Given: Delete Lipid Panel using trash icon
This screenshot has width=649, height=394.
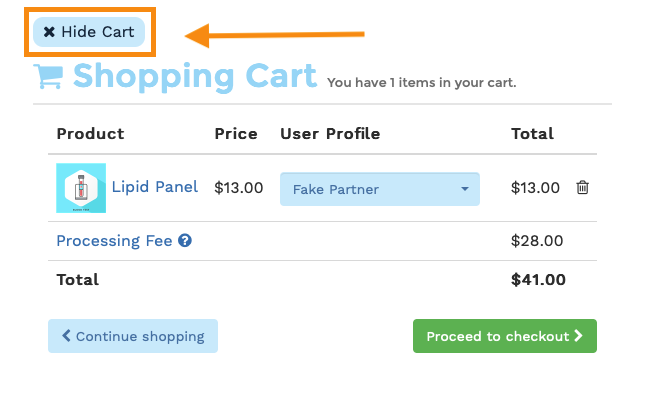Looking at the screenshot, I should 582,187.
